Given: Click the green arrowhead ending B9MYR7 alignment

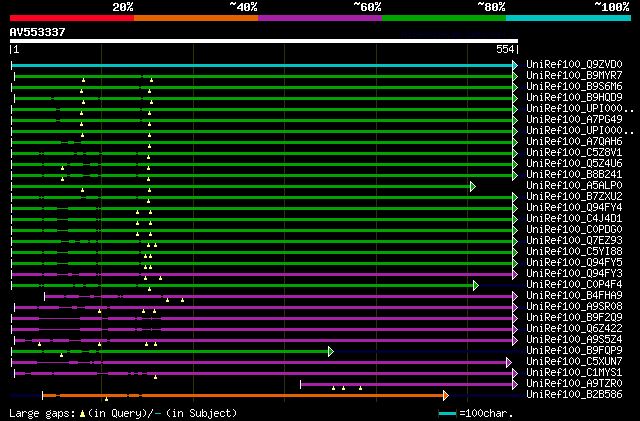Looking at the screenshot, I should [x=515, y=76].
